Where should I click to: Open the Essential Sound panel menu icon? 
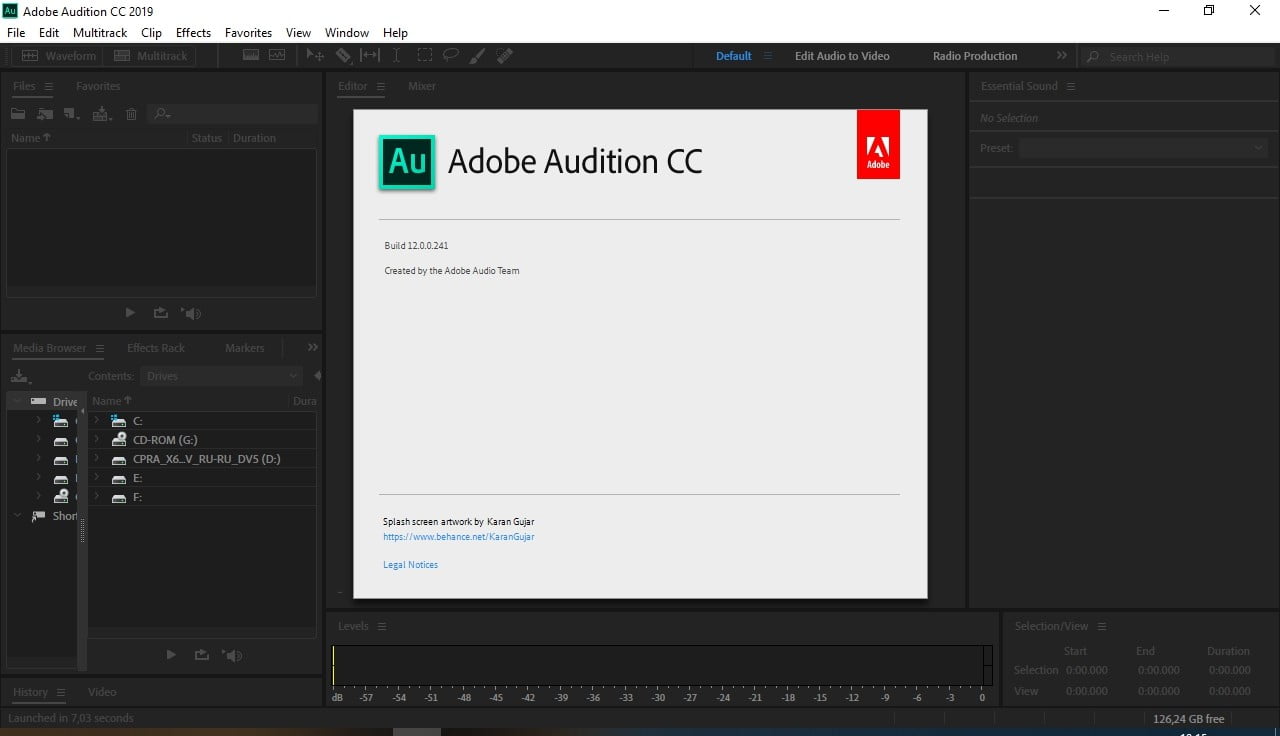[x=1071, y=87]
